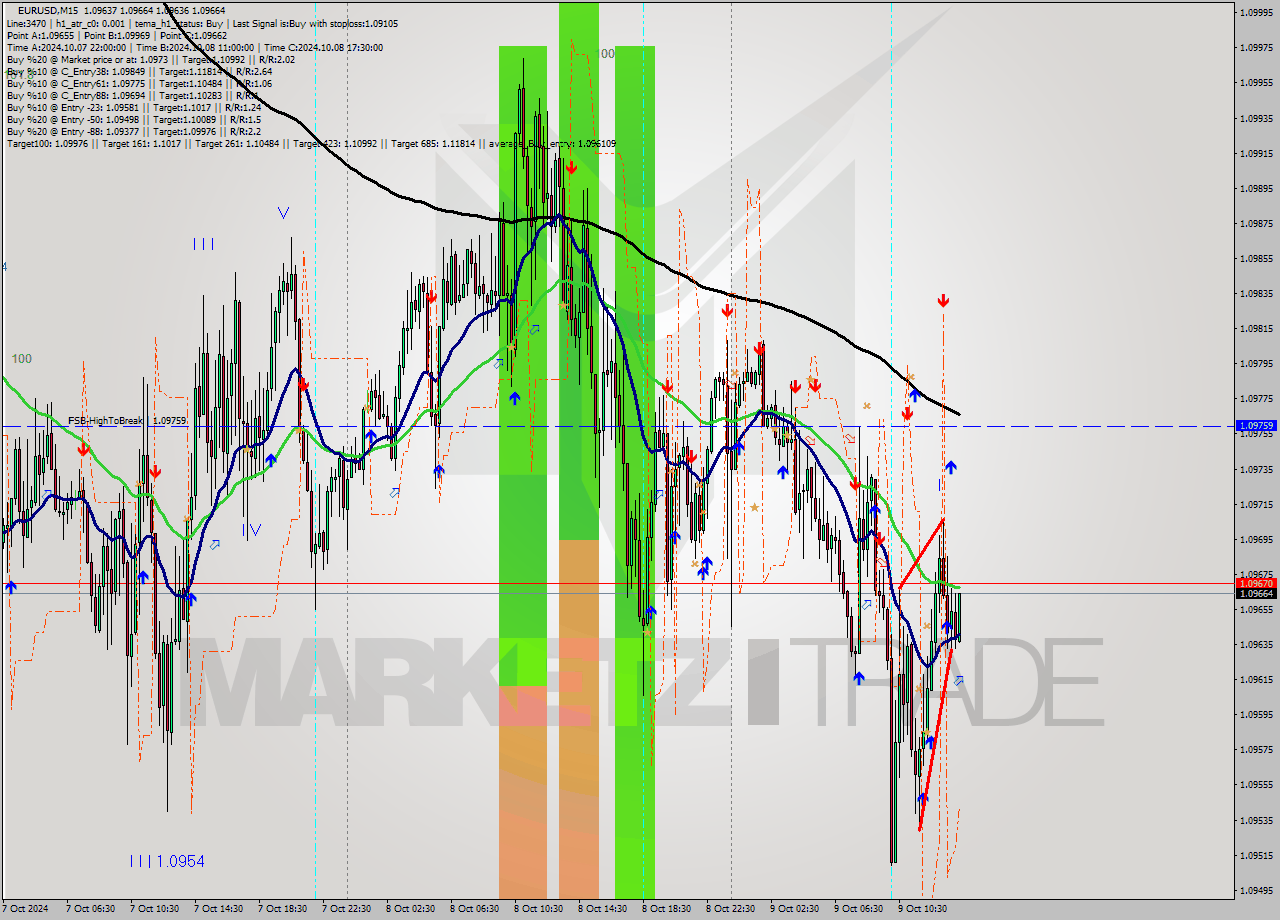1280x920 pixels.
Task: Click the '7 Oct 2024' time label
Action: (x=25, y=909)
